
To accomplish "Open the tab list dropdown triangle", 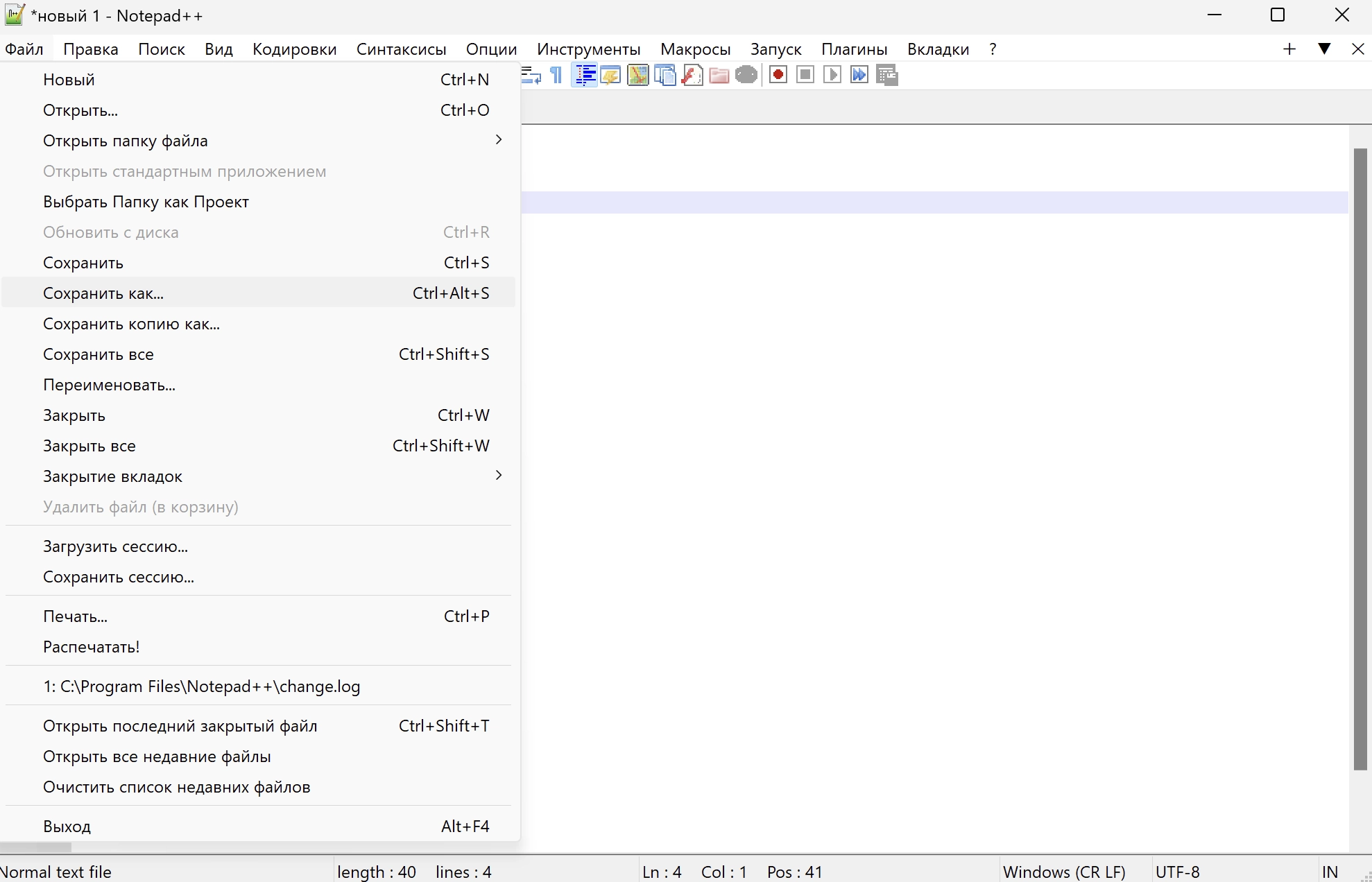I will point(1324,49).
